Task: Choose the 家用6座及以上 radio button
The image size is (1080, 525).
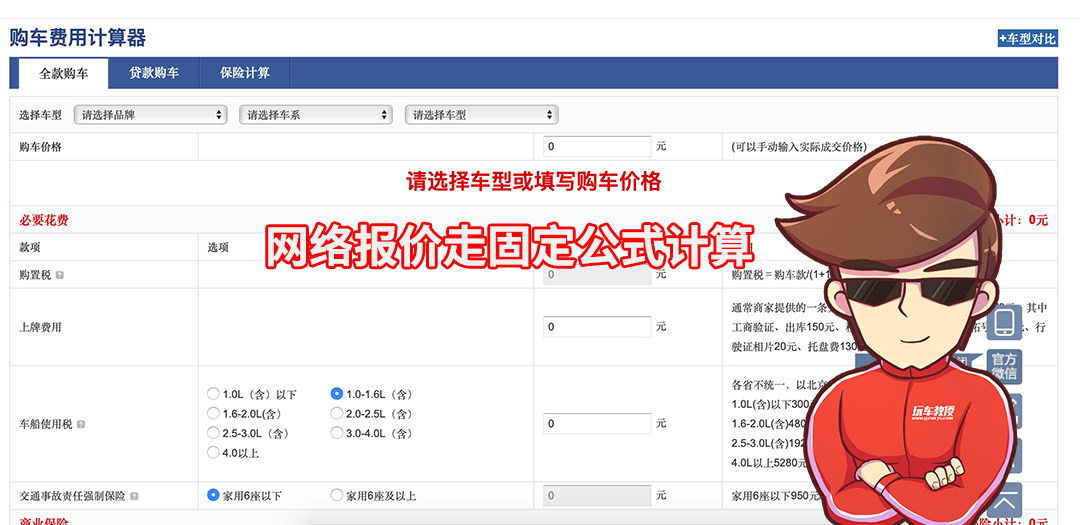Action: (337, 495)
